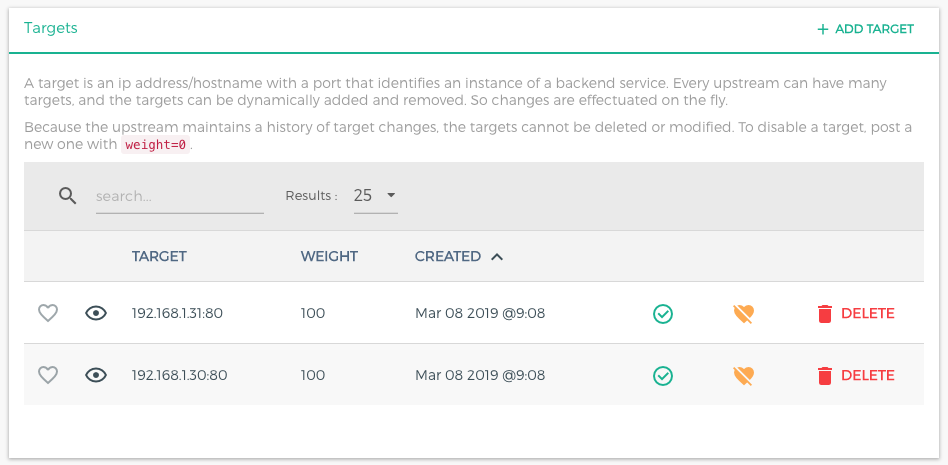View details of 192.168.1.31:80 via eye icon
Screen dimensions: 948x465
96,313
